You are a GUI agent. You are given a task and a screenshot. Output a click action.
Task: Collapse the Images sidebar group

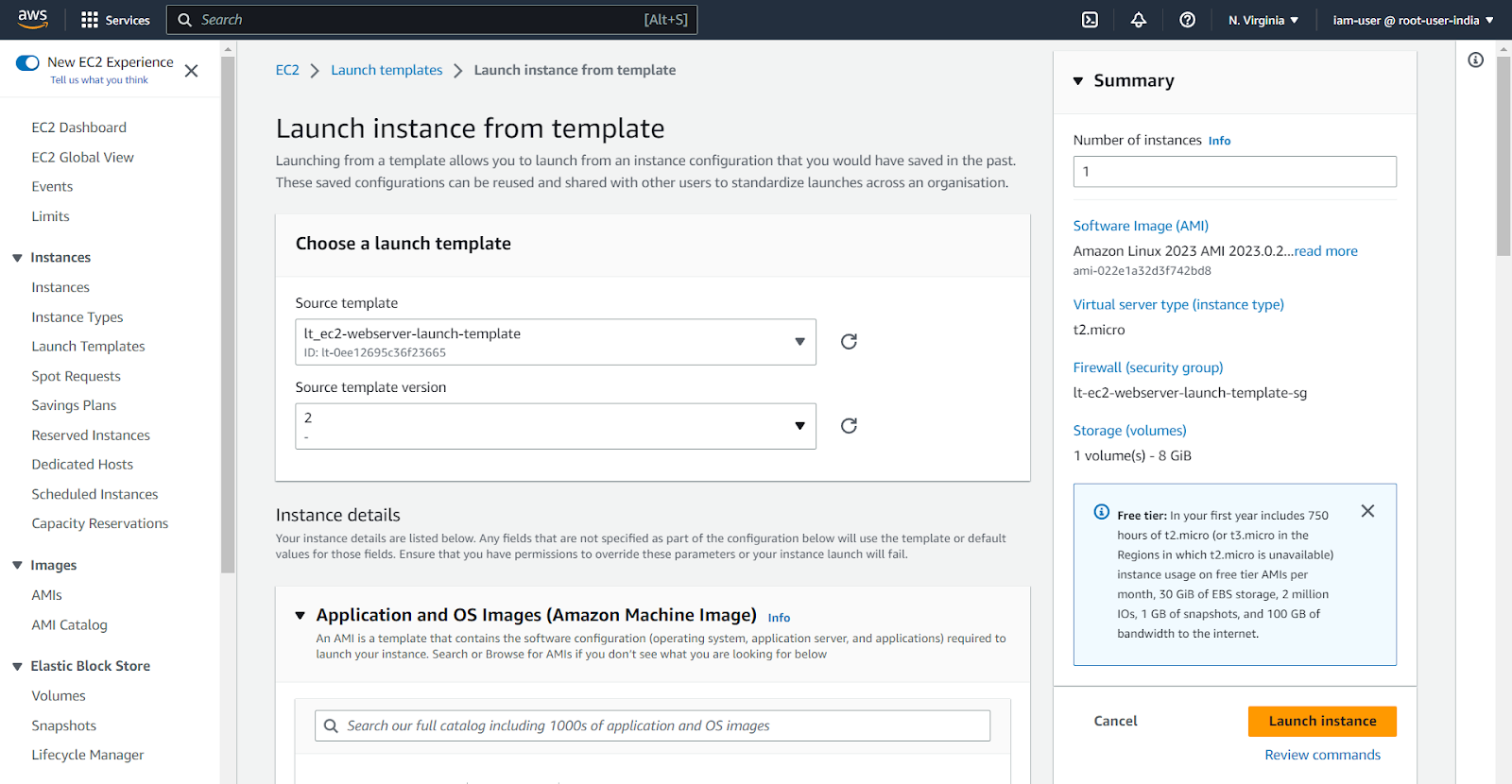[x=17, y=566]
